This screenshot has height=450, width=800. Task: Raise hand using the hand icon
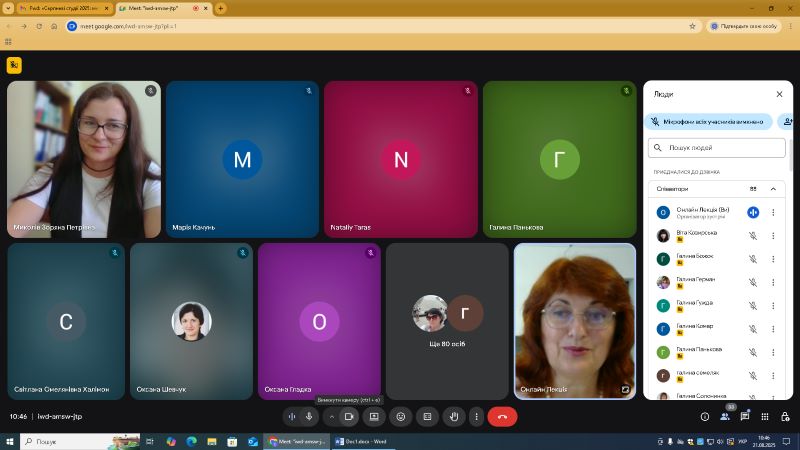(454, 416)
